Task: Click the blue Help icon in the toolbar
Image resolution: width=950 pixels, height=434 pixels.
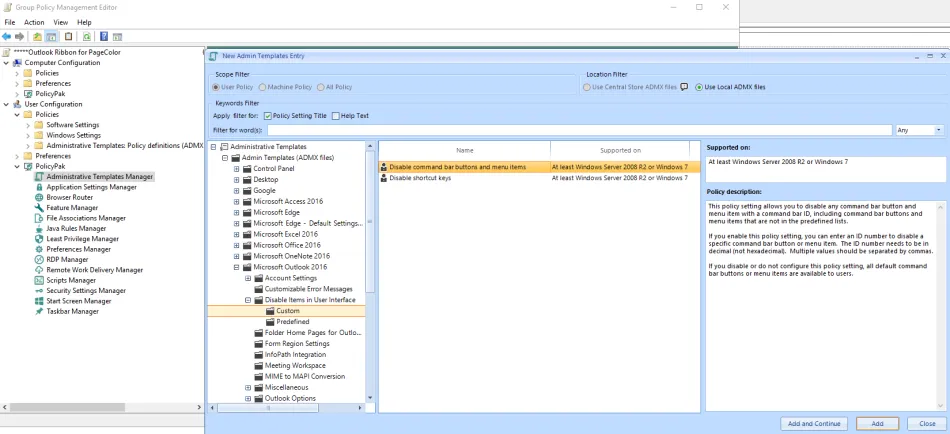Action: pos(102,36)
